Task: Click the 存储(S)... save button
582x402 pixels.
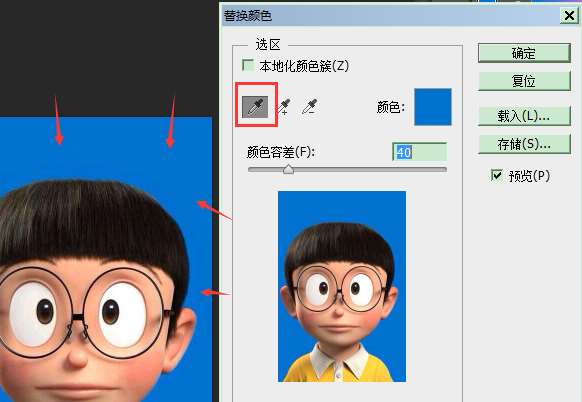Action: (x=524, y=144)
